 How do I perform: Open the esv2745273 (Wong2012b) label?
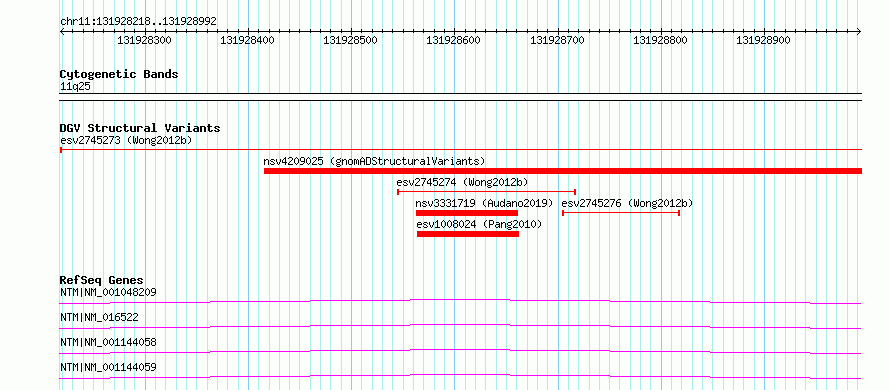[x=127, y=140]
